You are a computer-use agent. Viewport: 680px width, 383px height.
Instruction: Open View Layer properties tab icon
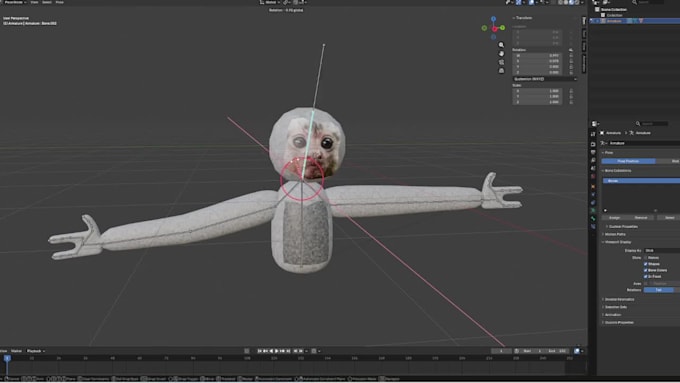tap(593, 160)
